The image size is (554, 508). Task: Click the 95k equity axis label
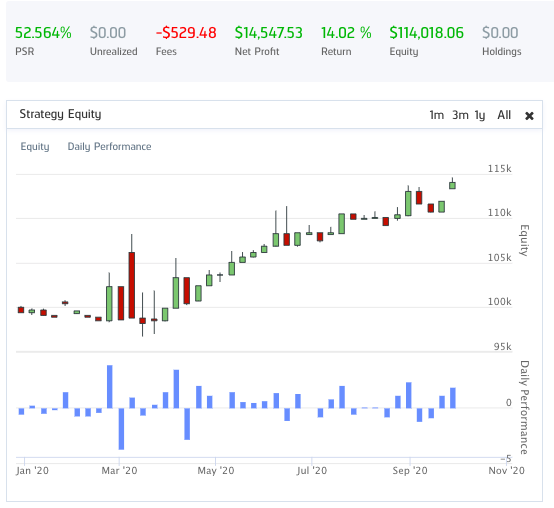[x=502, y=347]
